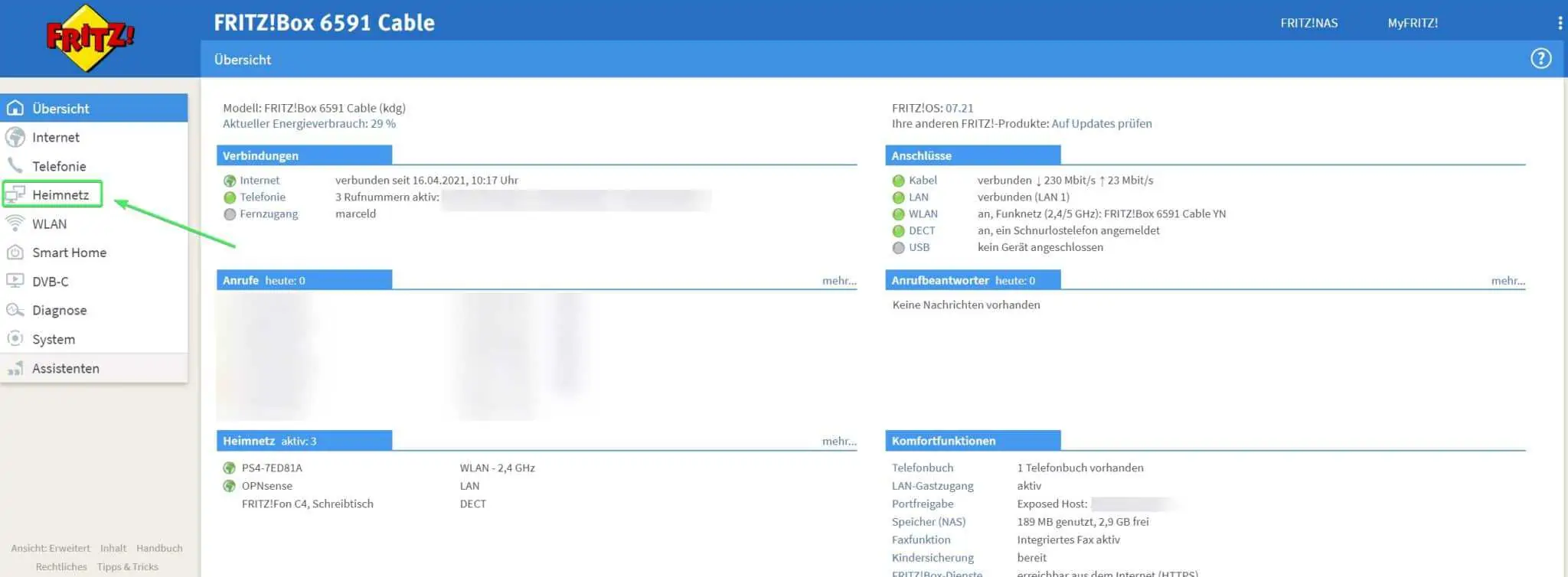The image size is (1568, 577).
Task: Click the System gear icon in sidebar
Action: point(15,338)
